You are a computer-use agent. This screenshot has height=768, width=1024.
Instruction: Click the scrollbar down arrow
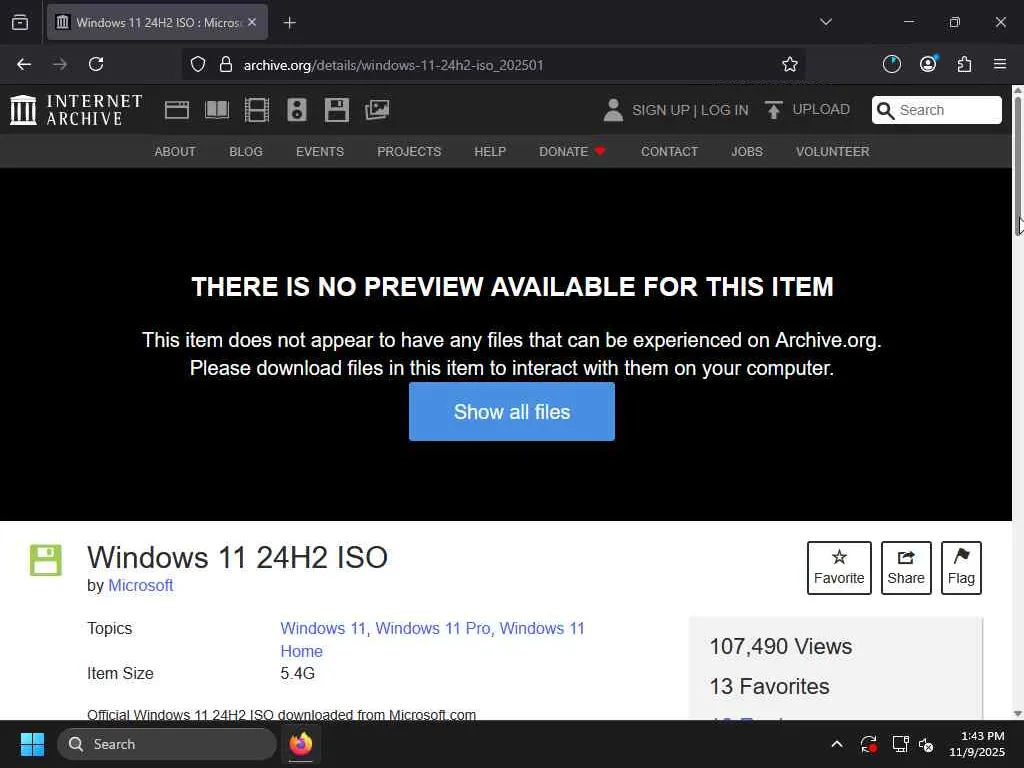point(1017,713)
